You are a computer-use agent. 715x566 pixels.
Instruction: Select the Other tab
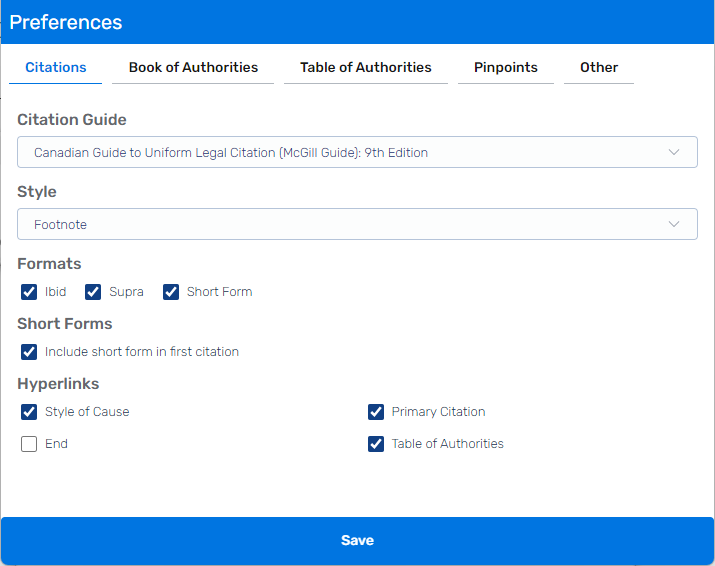(x=599, y=68)
